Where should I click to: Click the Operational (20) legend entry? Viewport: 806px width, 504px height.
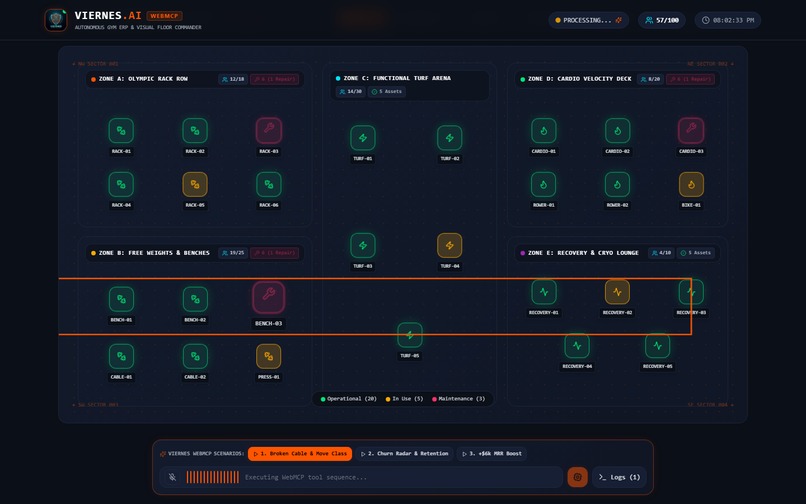349,399
